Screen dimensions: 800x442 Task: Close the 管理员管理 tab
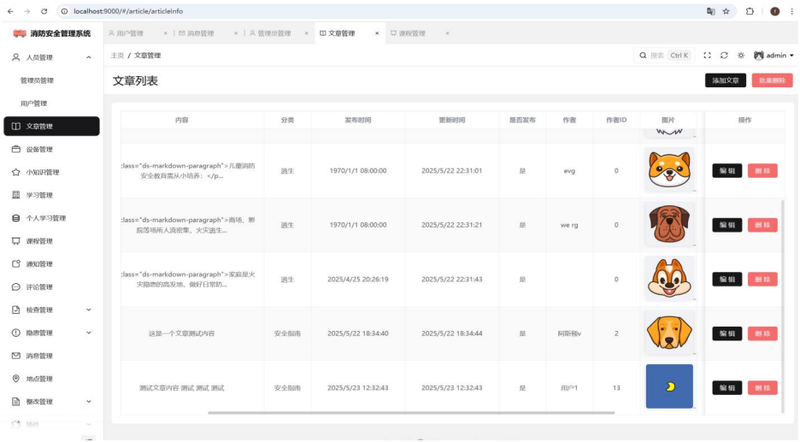click(x=307, y=33)
